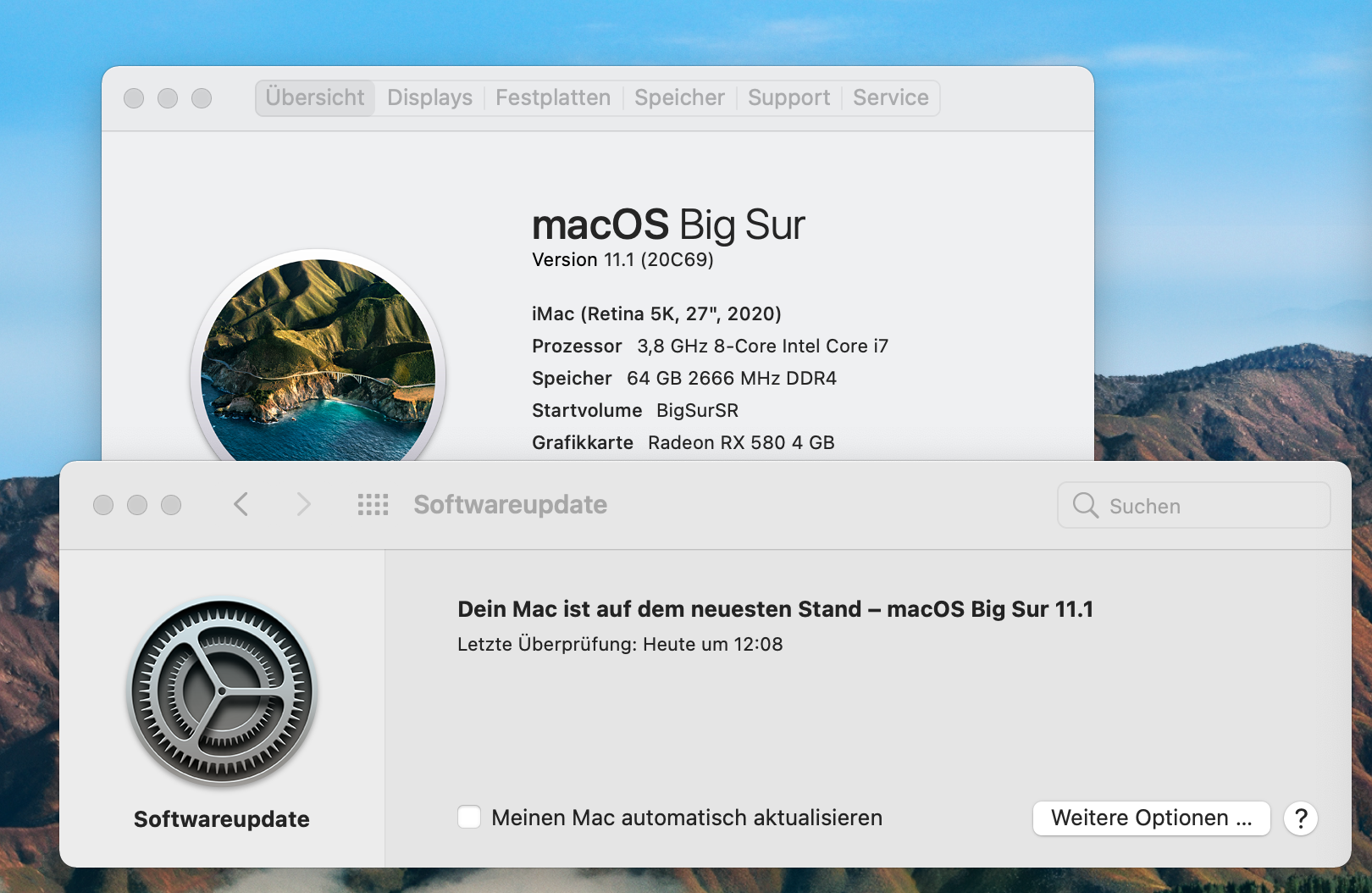This screenshot has width=1372, height=893.
Task: Click the Version 11.1 (20C69) text
Action: pyautogui.click(x=622, y=260)
